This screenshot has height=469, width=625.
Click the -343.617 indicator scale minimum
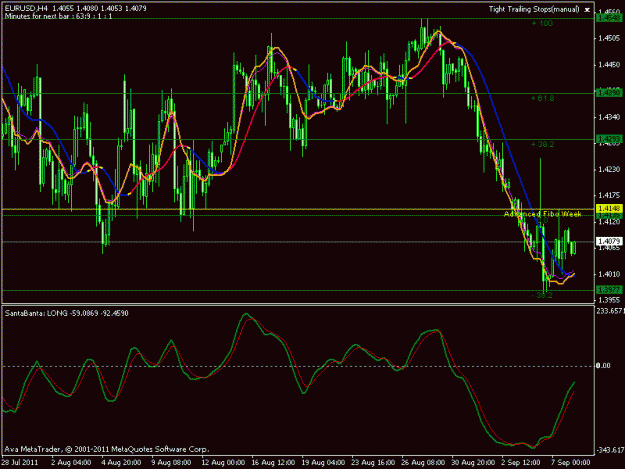point(610,450)
